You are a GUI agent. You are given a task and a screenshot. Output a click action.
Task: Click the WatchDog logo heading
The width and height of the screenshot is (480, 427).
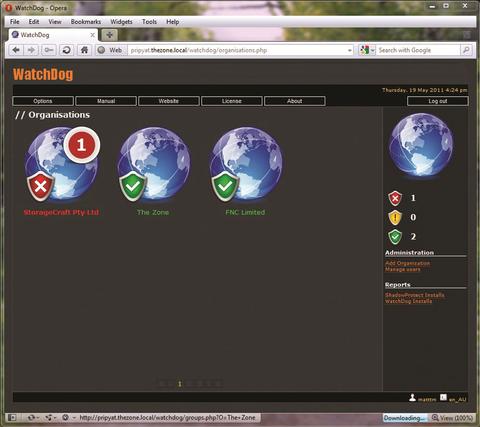(43, 74)
